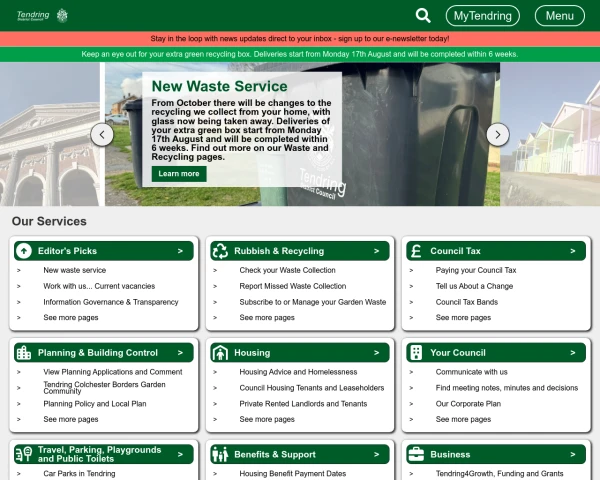Click the Travel, Parking parking-meter icon

pos(24,454)
